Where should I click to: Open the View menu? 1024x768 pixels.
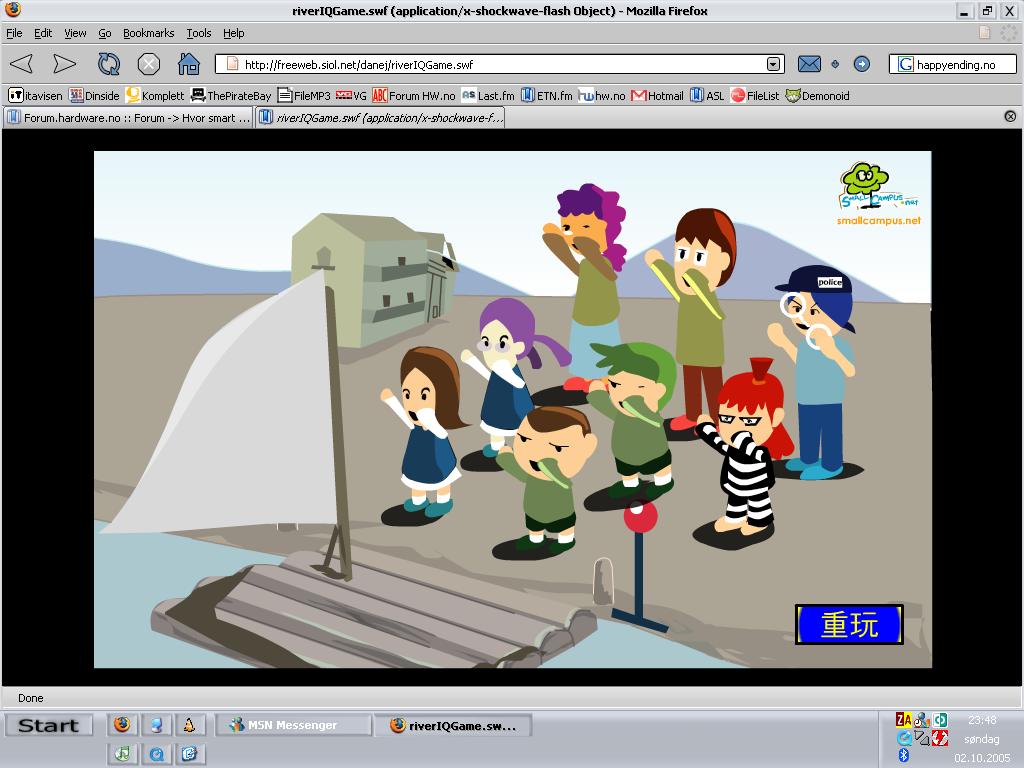point(75,33)
